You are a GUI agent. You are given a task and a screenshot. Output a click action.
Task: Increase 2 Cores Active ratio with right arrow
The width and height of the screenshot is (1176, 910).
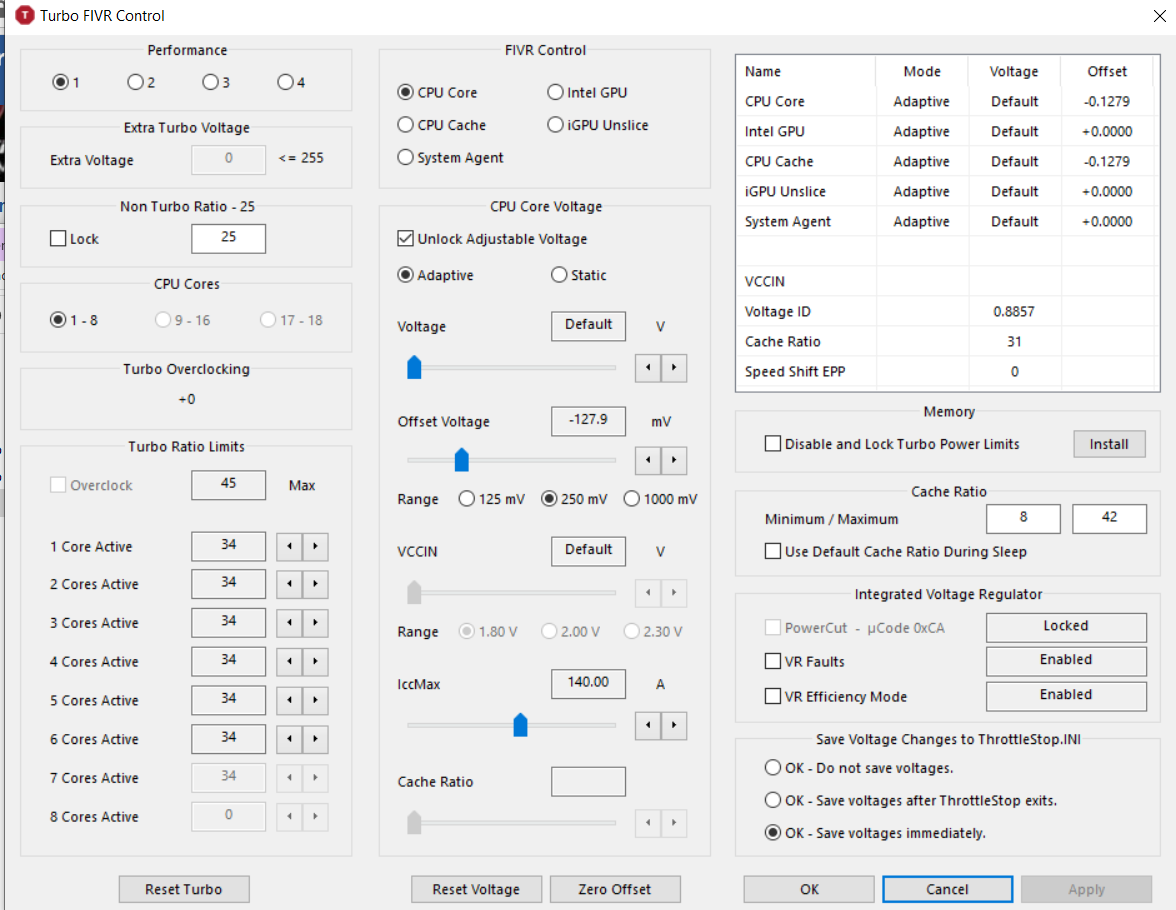coord(316,584)
